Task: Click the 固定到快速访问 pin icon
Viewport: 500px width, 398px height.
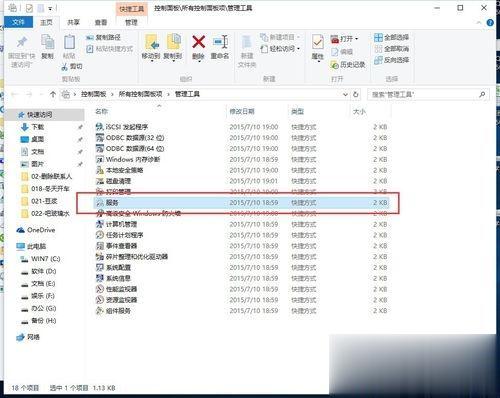Action: [22, 42]
